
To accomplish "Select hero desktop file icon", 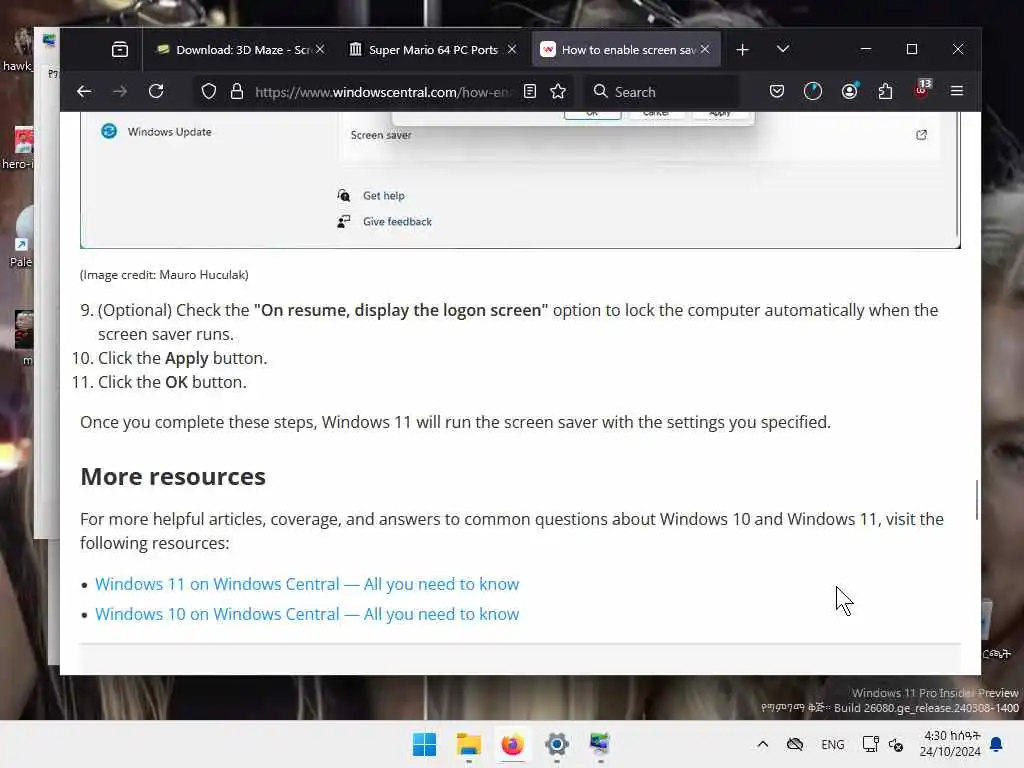I will (20, 148).
